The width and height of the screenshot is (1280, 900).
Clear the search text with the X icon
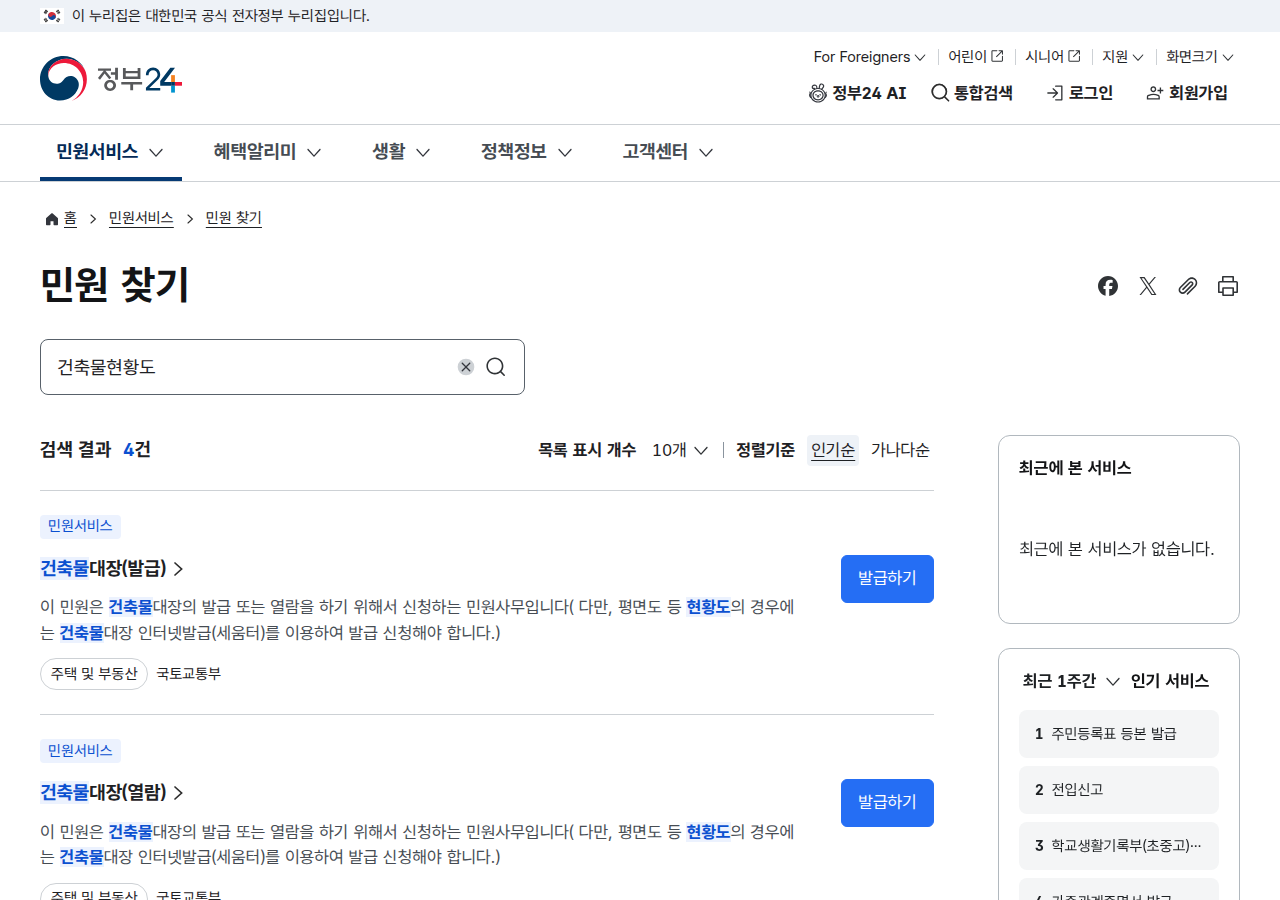tap(466, 367)
